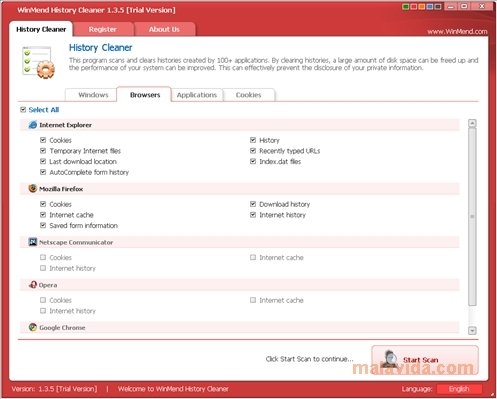Image resolution: width=497 pixels, height=399 pixels.
Task: Click the Internet Explorer section header text
Action: coord(65,125)
